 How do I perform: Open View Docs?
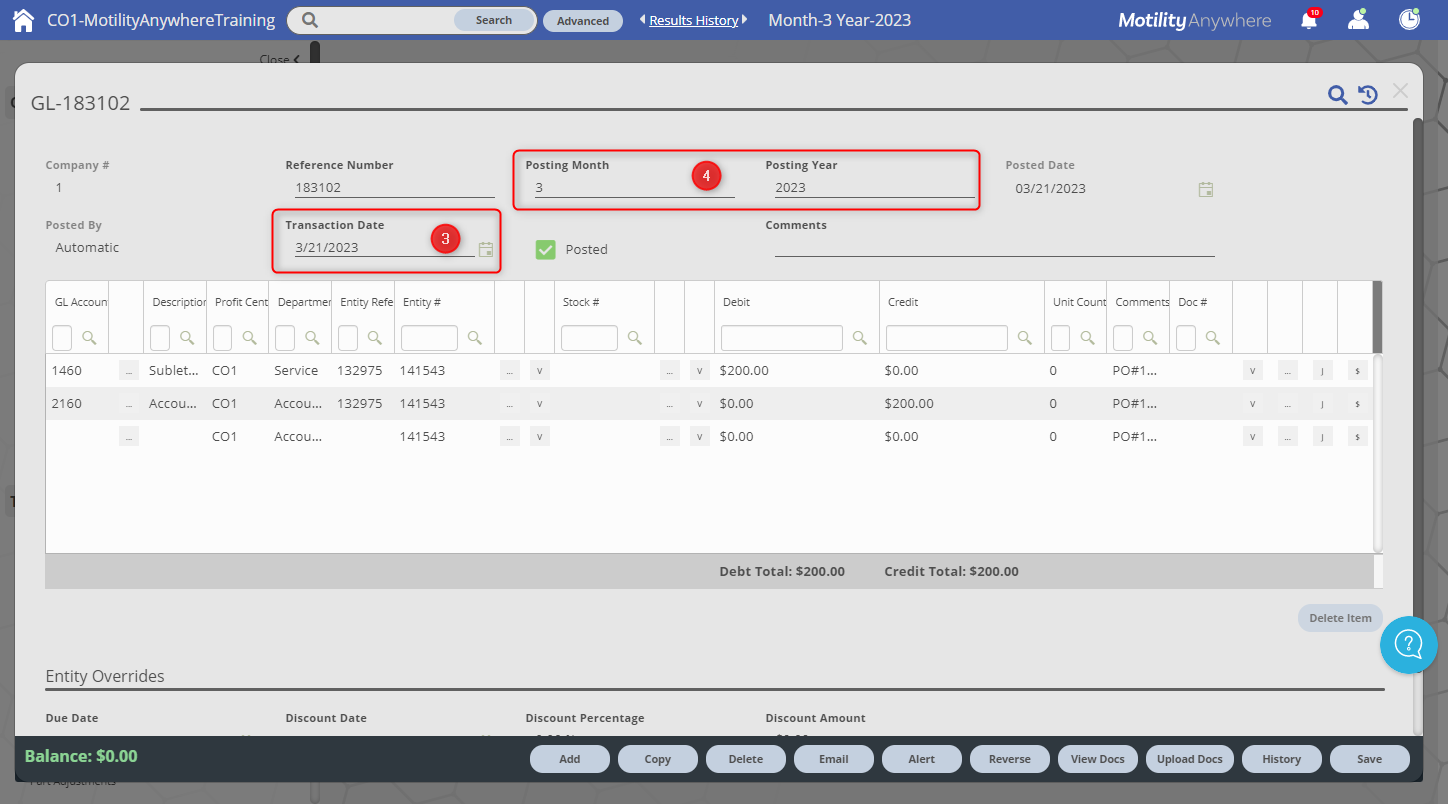coord(1098,759)
